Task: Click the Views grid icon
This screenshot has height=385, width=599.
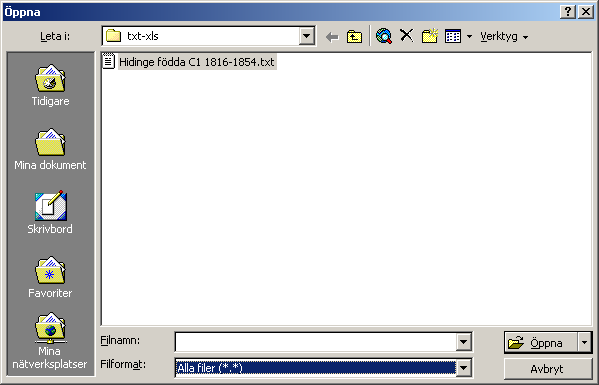Action: [x=453, y=36]
